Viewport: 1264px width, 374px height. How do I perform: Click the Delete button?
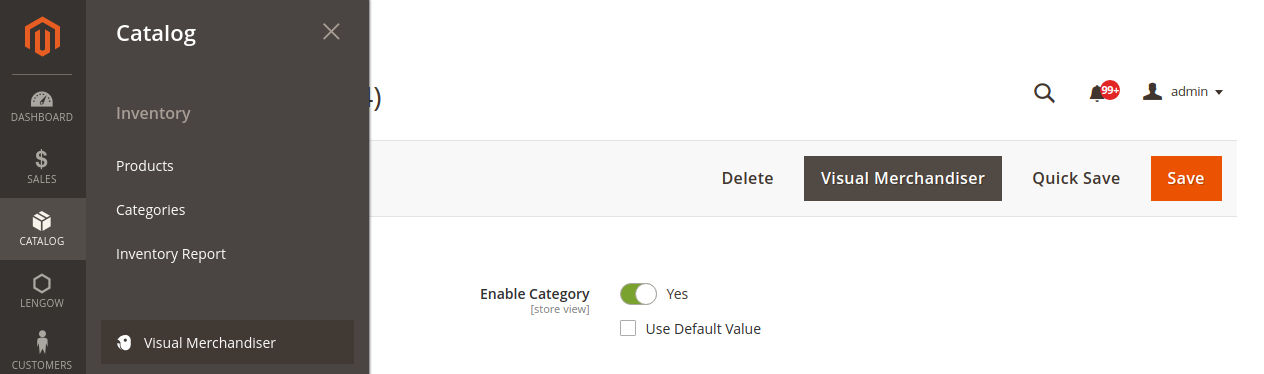[747, 178]
